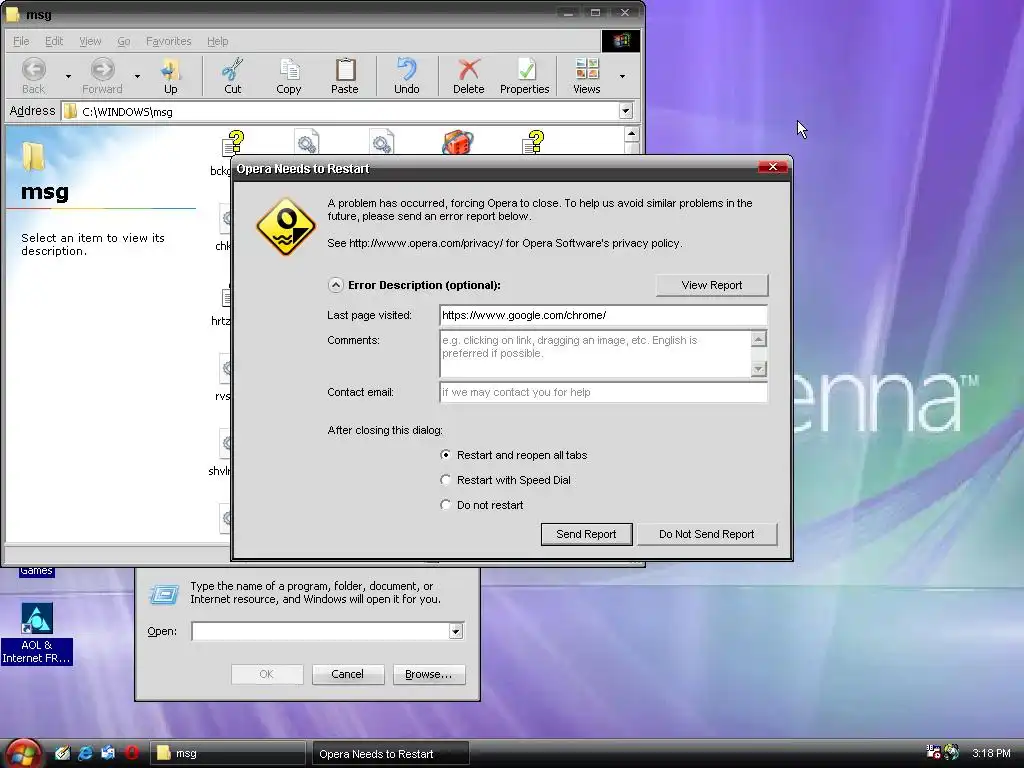
Task: Click the system tray icon beside the clock
Action: 952,752
